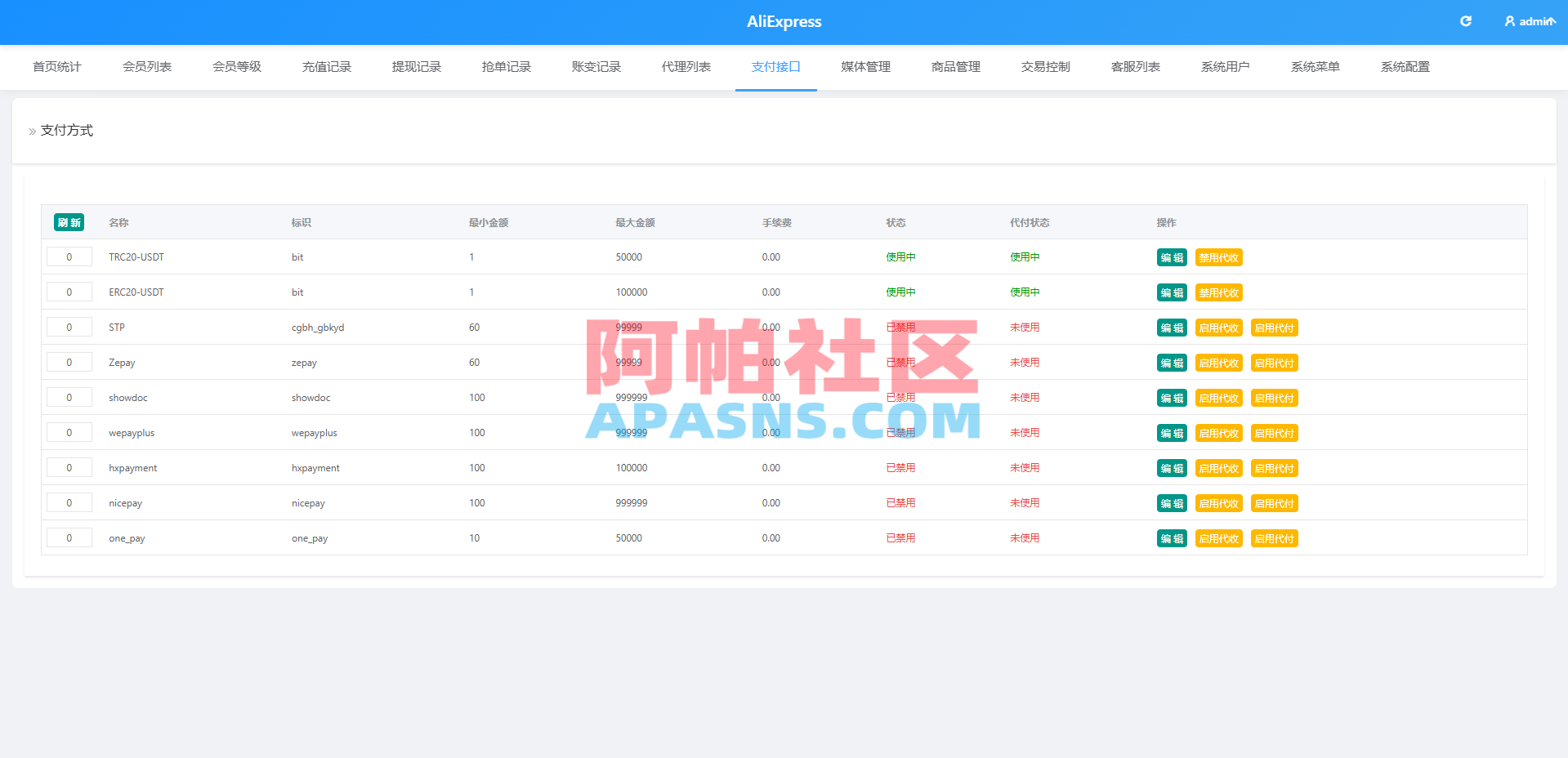Focus the sort field for nicepay
1568x758 pixels.
(69, 502)
